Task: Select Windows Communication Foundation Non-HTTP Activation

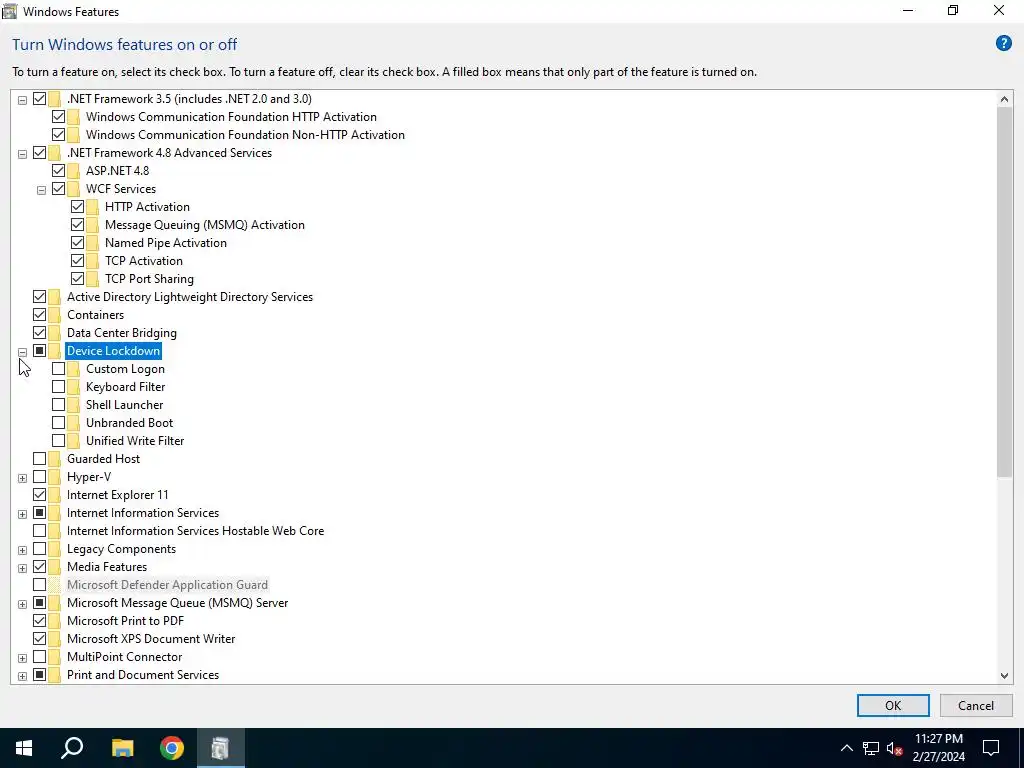Action: click(245, 135)
